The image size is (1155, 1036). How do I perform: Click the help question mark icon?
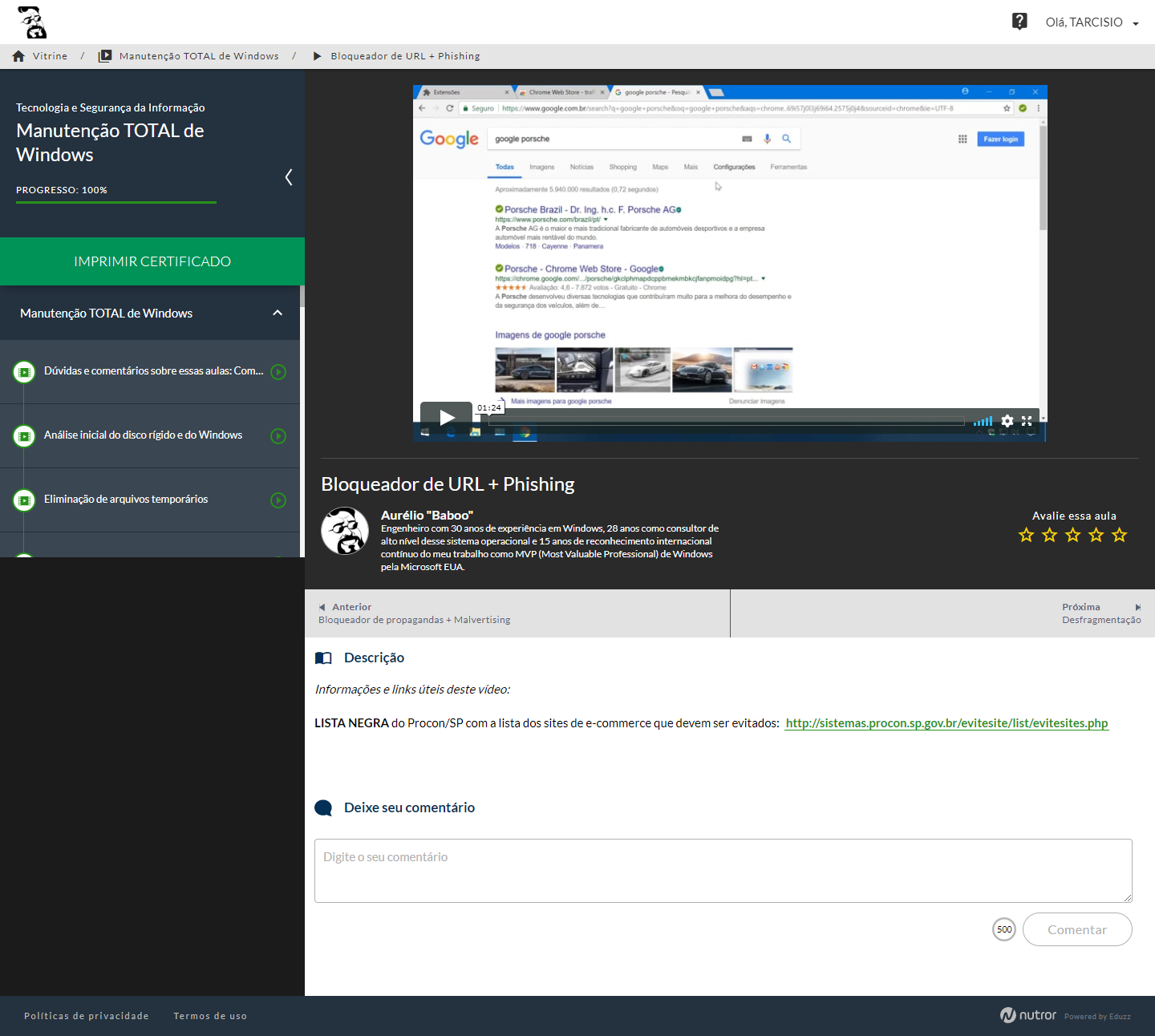coord(1019,22)
